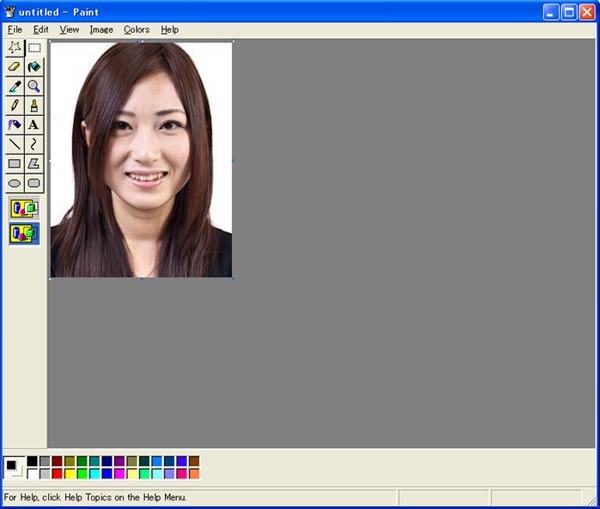Select the Brush tool
Viewport: 600px width, 509px height.
click(x=34, y=106)
